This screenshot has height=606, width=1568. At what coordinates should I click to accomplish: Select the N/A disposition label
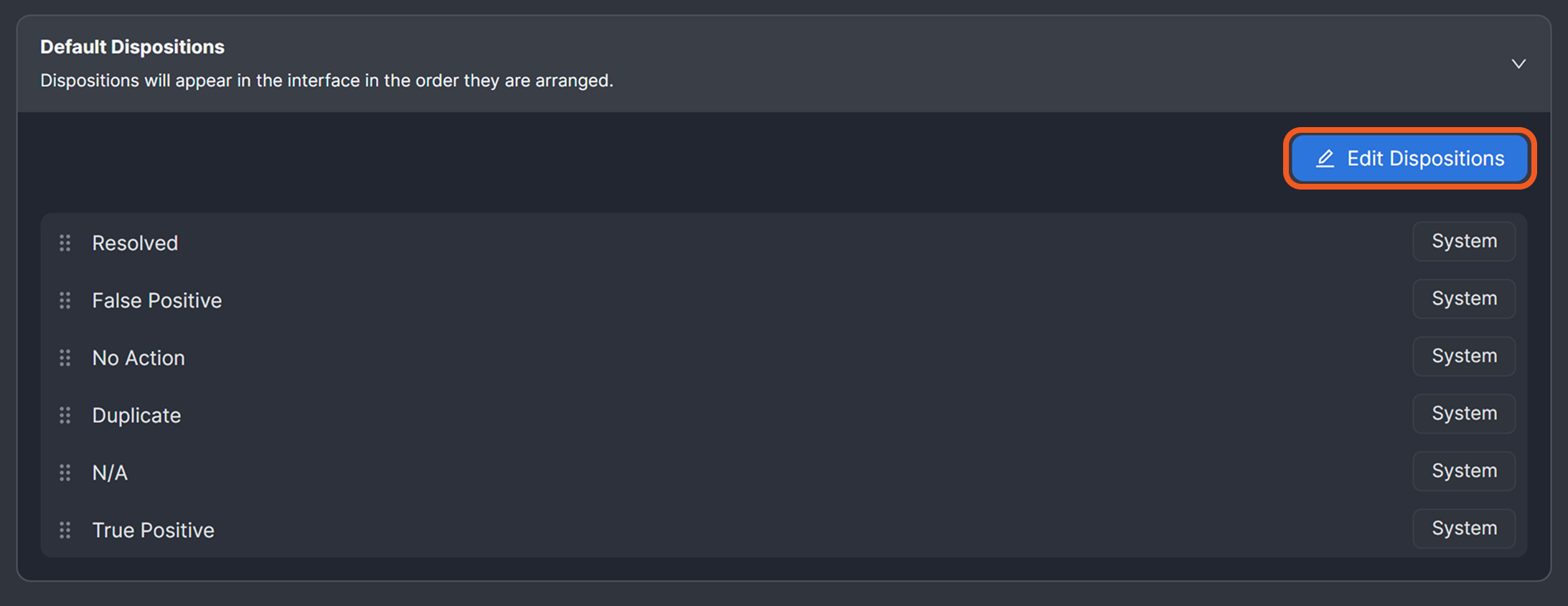pyautogui.click(x=109, y=472)
